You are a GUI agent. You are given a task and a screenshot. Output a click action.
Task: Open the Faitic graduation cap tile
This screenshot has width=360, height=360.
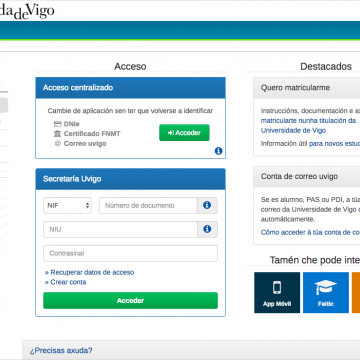pyautogui.click(x=326, y=293)
